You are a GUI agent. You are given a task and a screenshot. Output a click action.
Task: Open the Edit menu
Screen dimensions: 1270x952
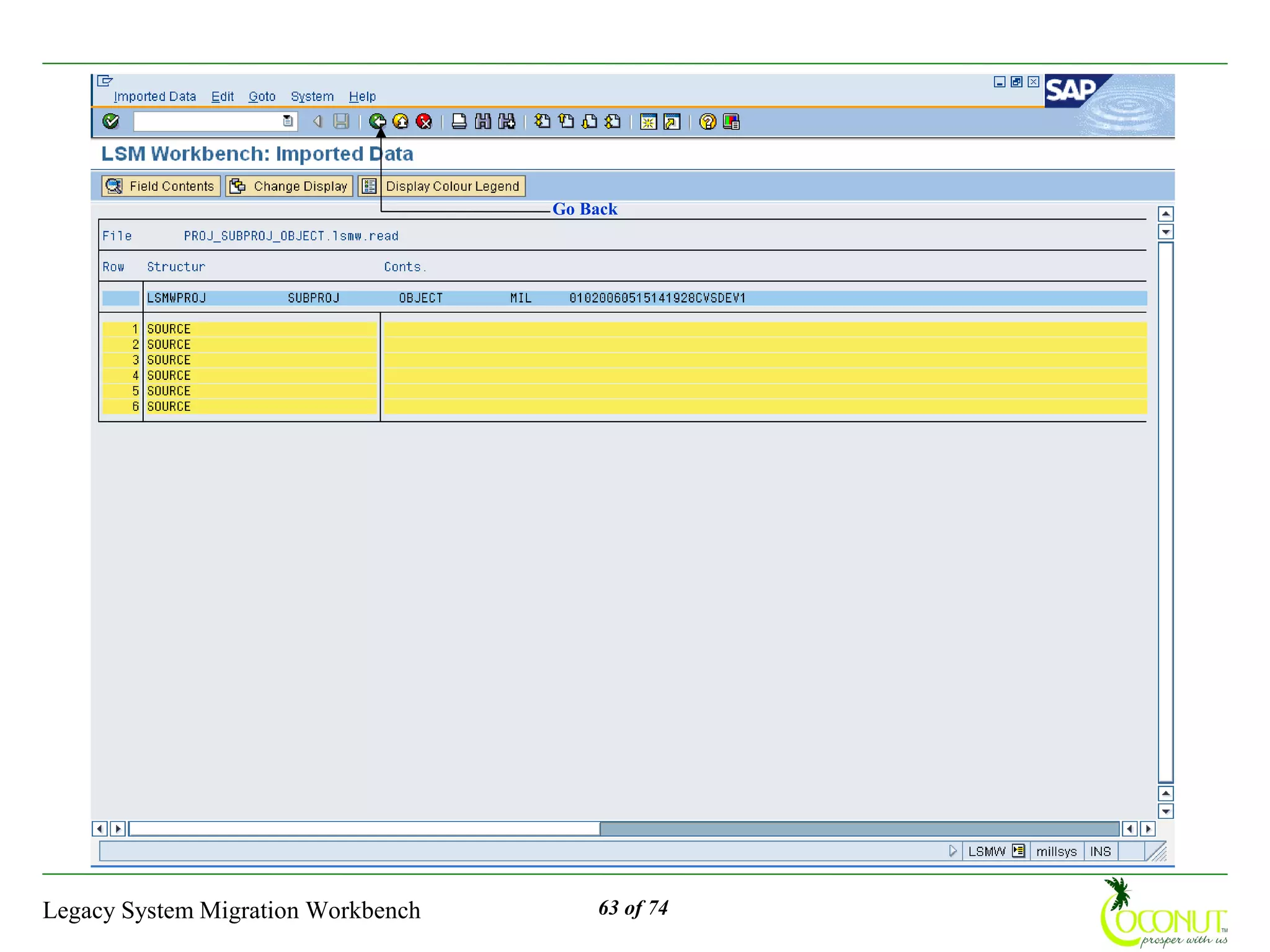point(223,97)
